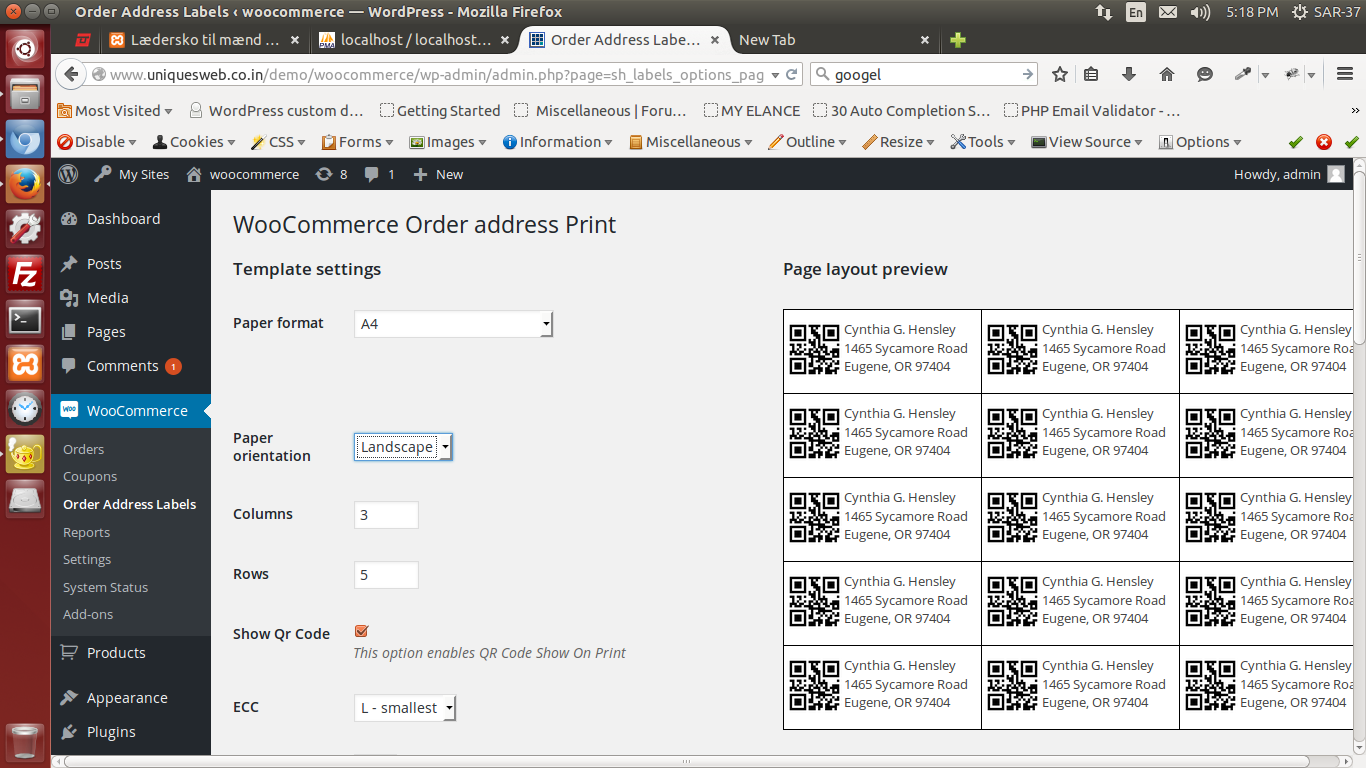Expand the CSS developer toolbar menu
The height and width of the screenshot is (768, 1366).
pyautogui.click(x=279, y=142)
